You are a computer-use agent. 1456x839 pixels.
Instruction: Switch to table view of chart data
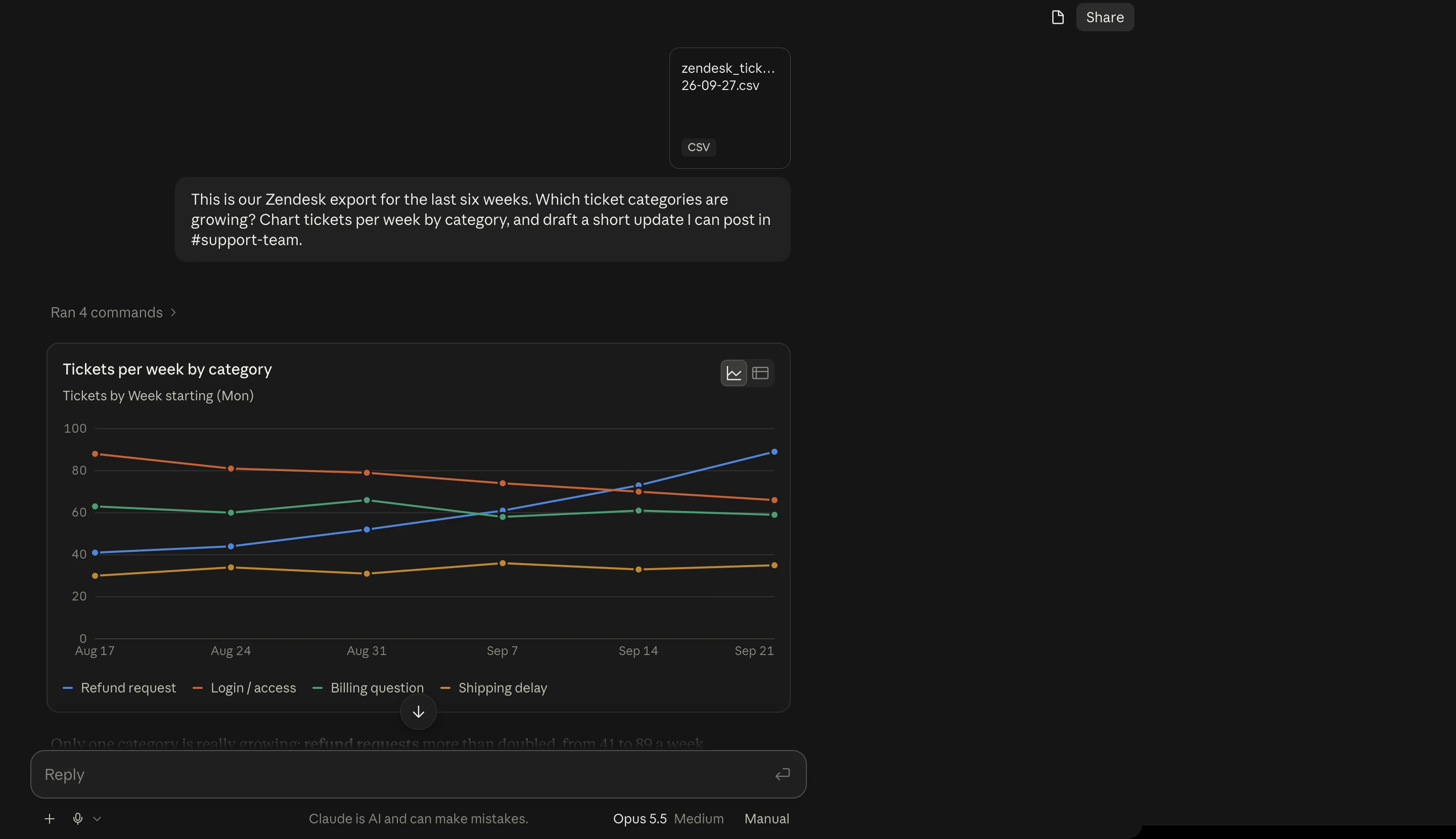760,373
